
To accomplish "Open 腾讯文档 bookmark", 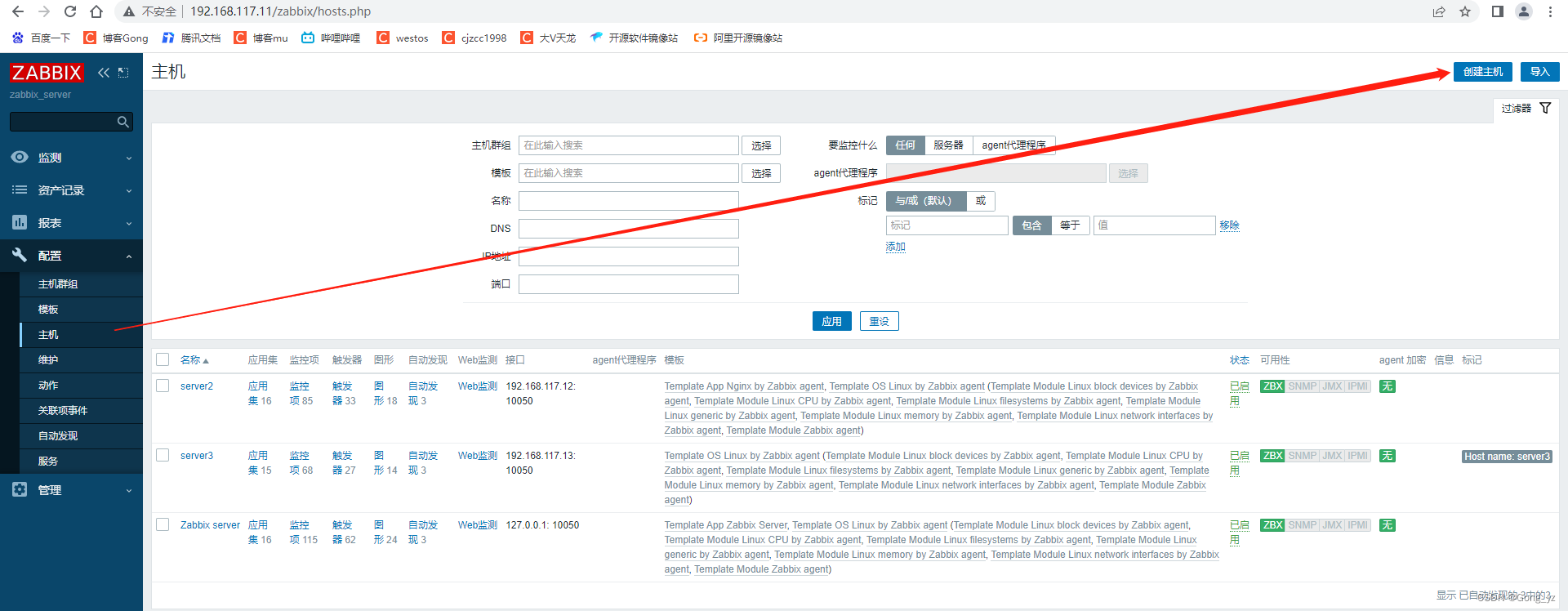I will coord(192,38).
